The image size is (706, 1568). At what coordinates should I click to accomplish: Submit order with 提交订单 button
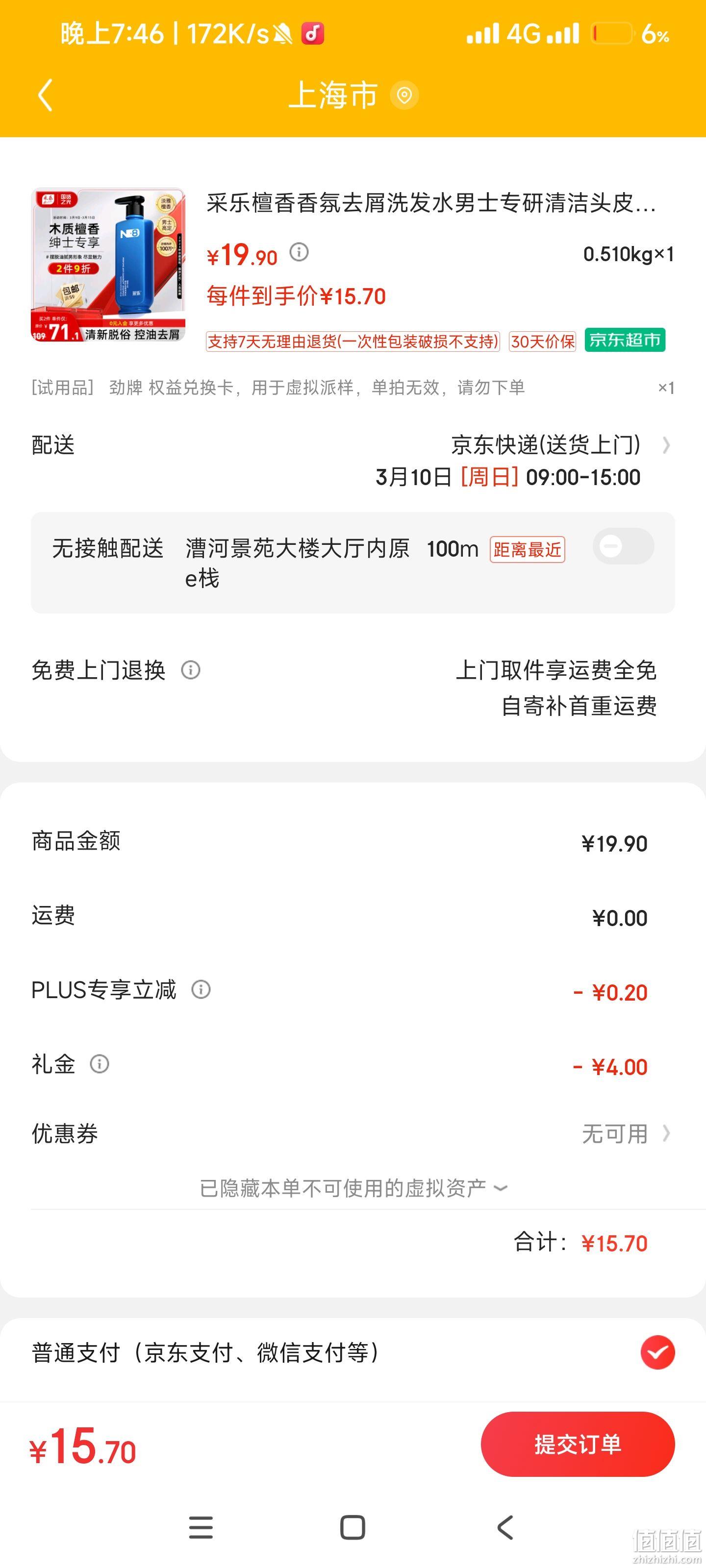tap(578, 1444)
